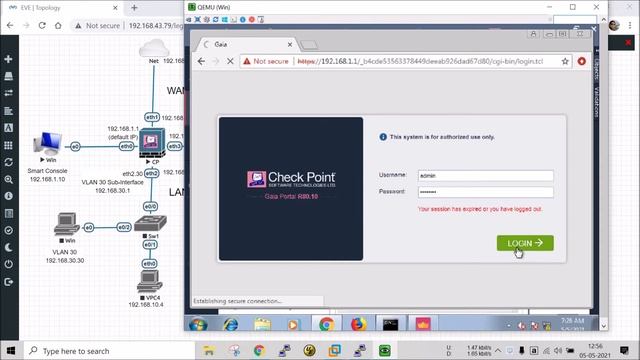Select the Net cloud node in topology

pyautogui.click(x=154, y=48)
